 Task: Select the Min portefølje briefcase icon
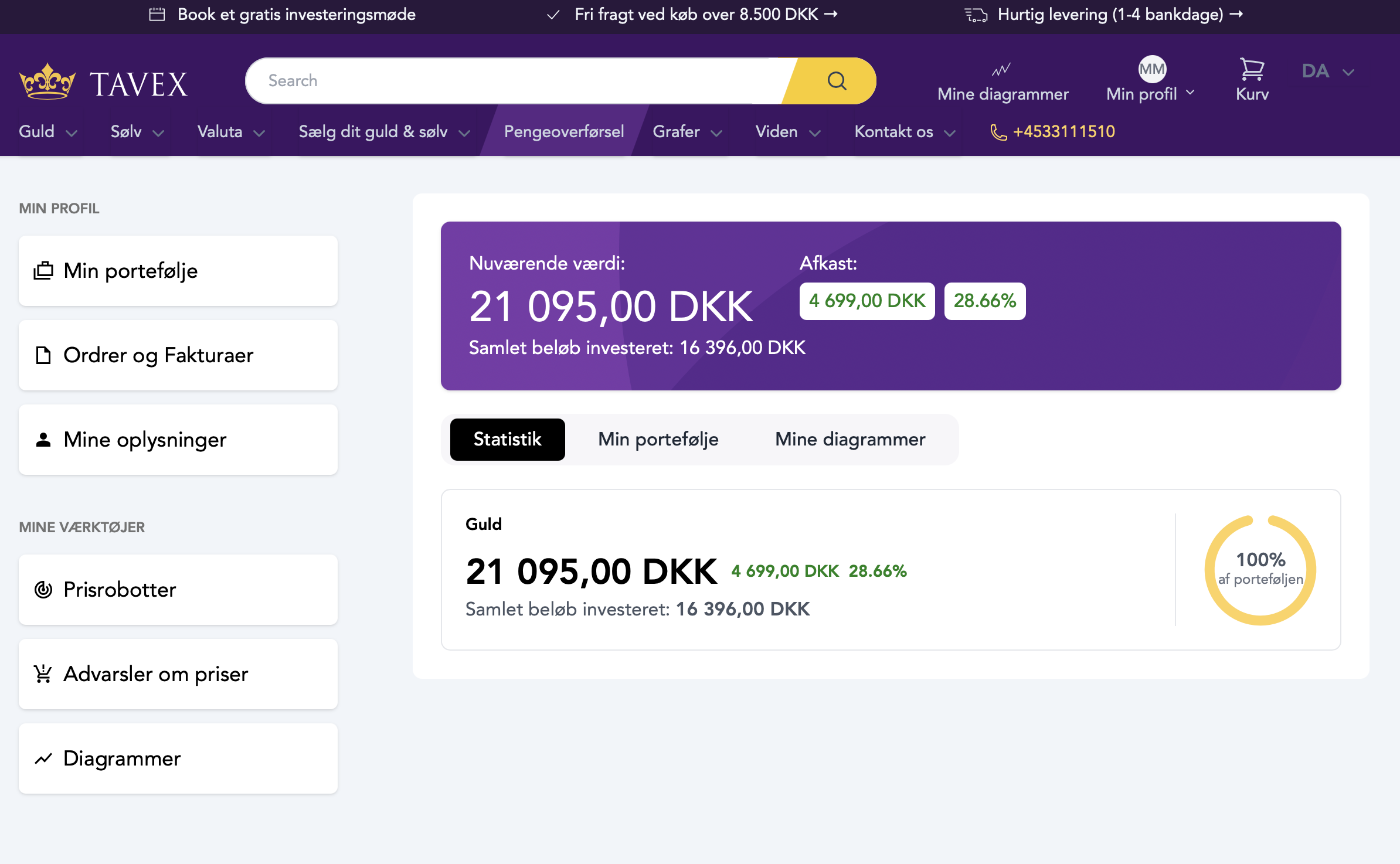[42, 270]
